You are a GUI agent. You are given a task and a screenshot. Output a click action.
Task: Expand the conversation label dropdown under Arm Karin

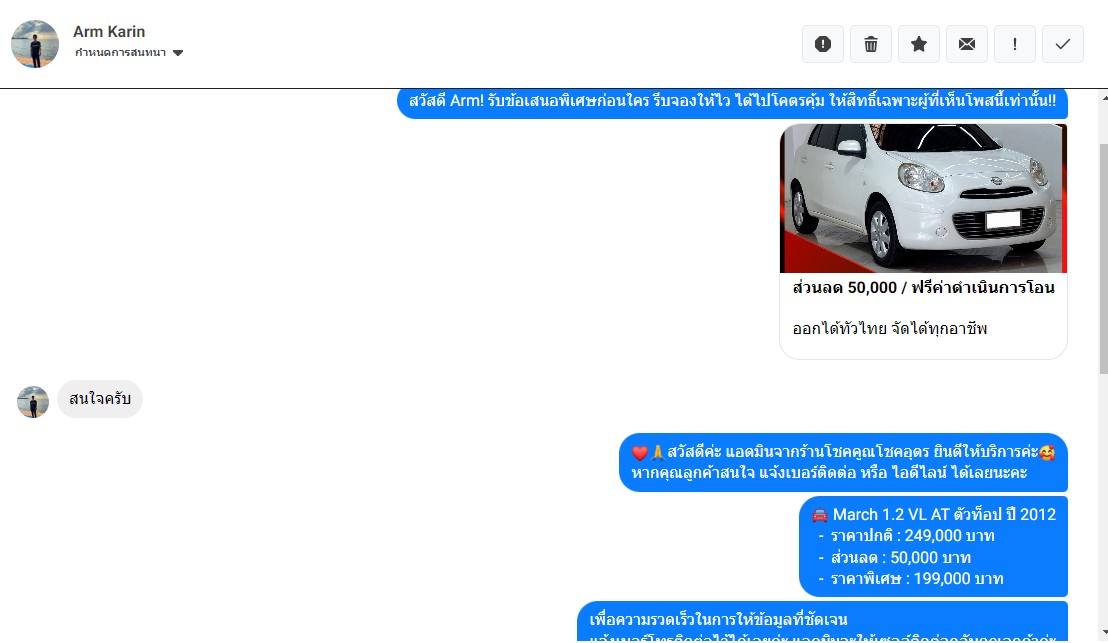(x=129, y=53)
